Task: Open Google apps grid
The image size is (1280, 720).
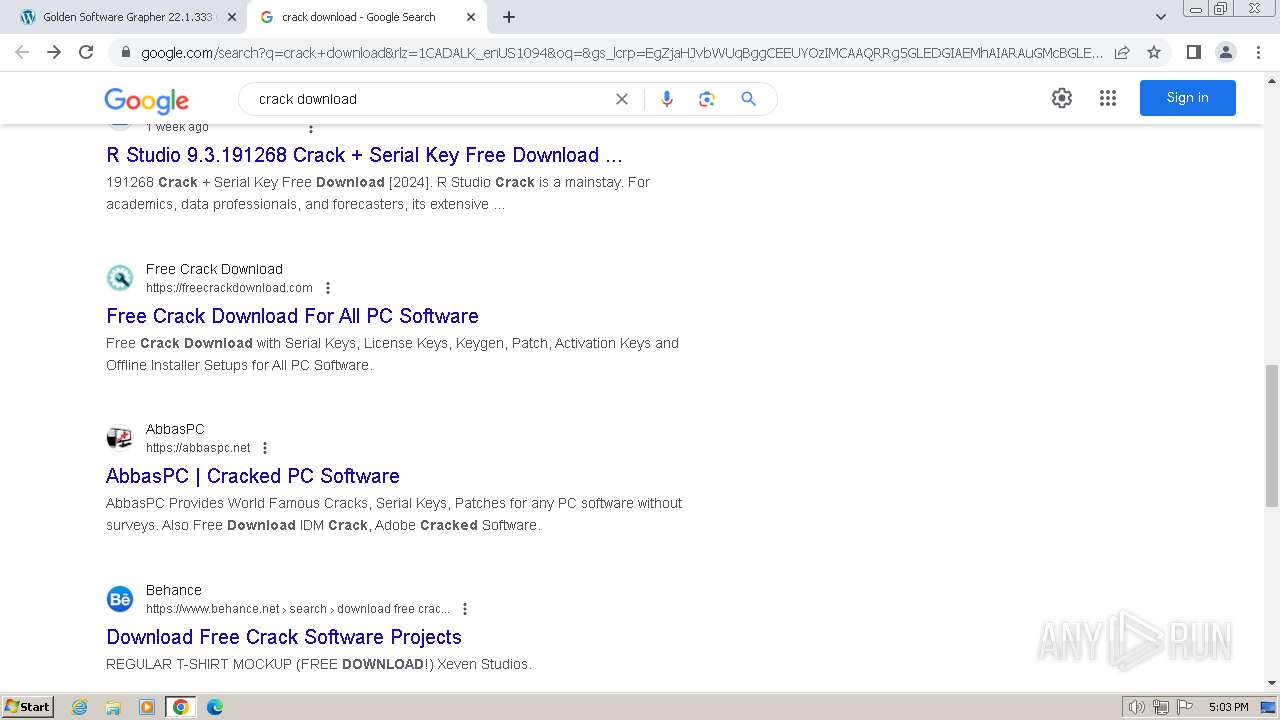Action: click(x=1107, y=98)
